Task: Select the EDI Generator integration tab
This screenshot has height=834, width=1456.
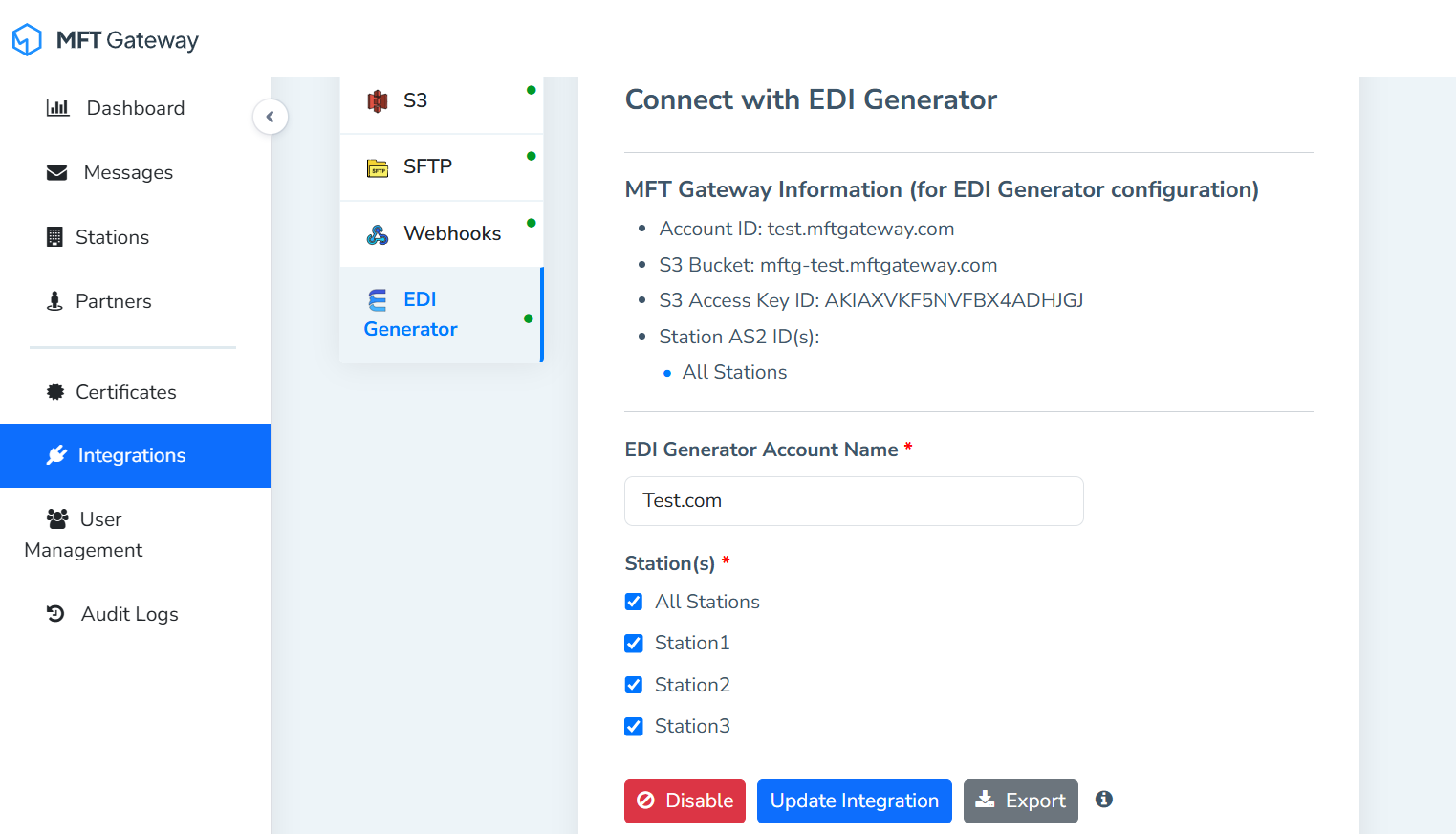Action: point(442,315)
